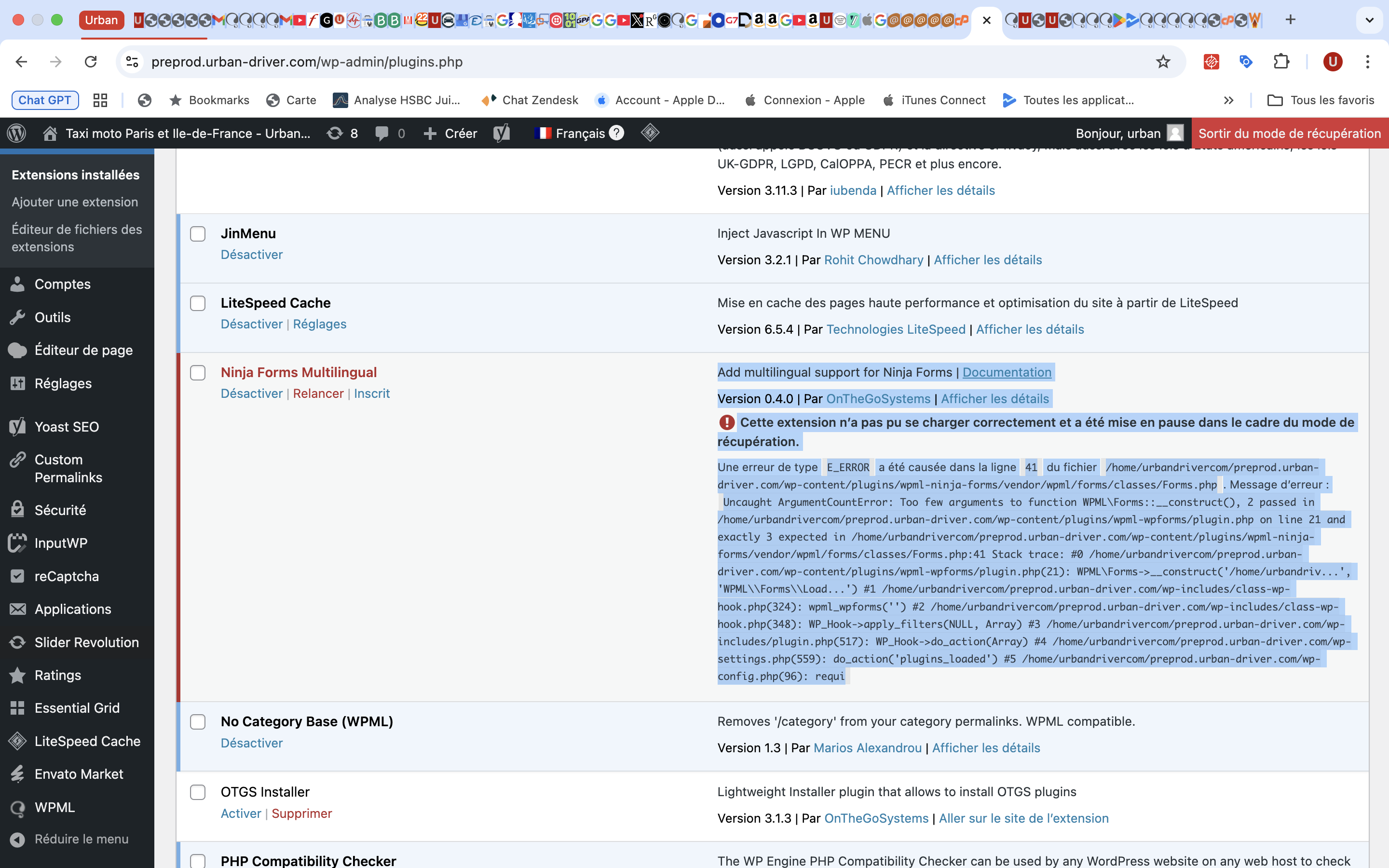Open the updates icon showing 8
Image resolution: width=1389 pixels, height=868 pixels.
click(x=342, y=133)
